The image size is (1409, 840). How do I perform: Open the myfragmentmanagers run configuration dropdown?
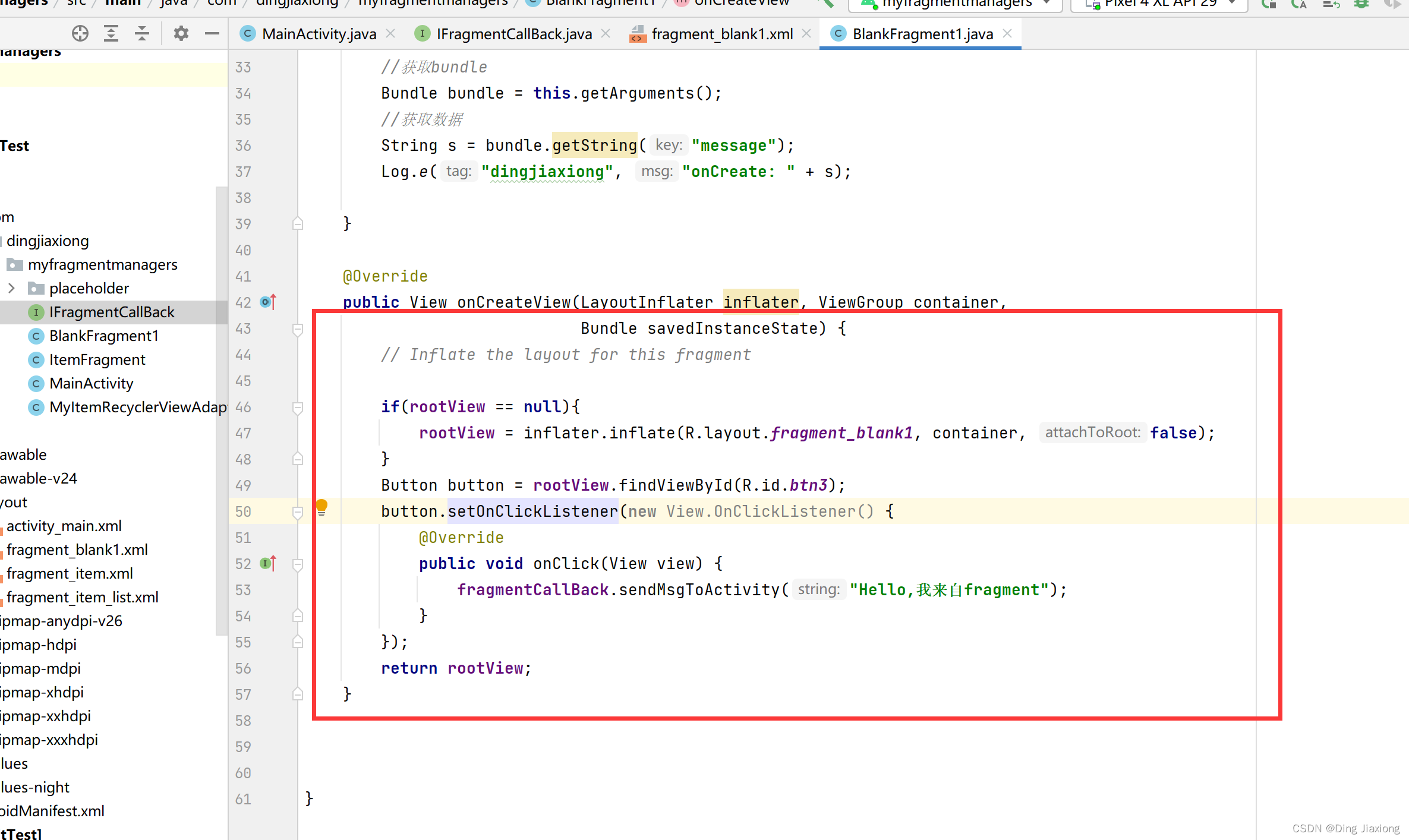(x=955, y=4)
